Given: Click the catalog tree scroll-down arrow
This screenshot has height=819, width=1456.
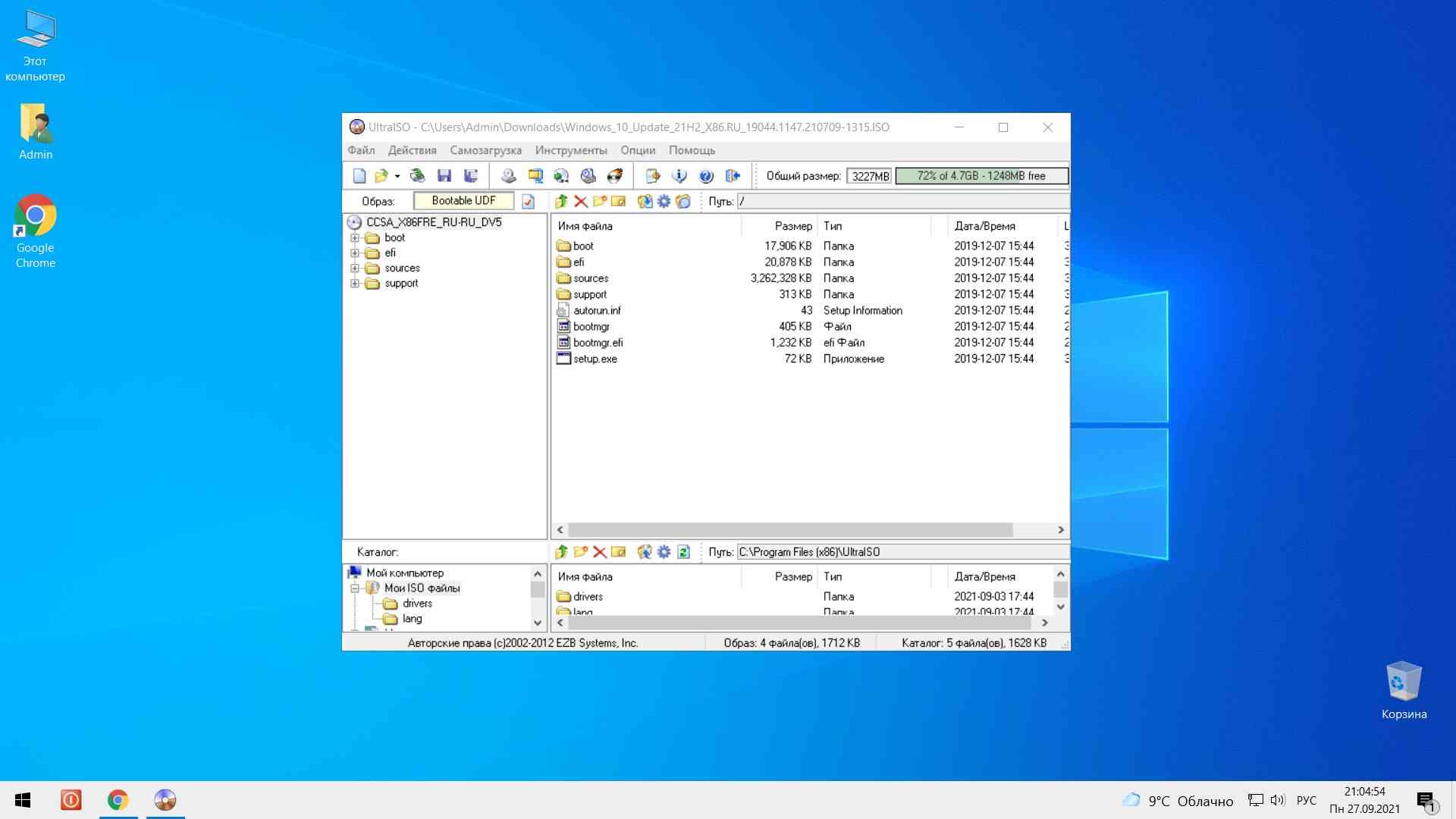Looking at the screenshot, I should [x=538, y=623].
